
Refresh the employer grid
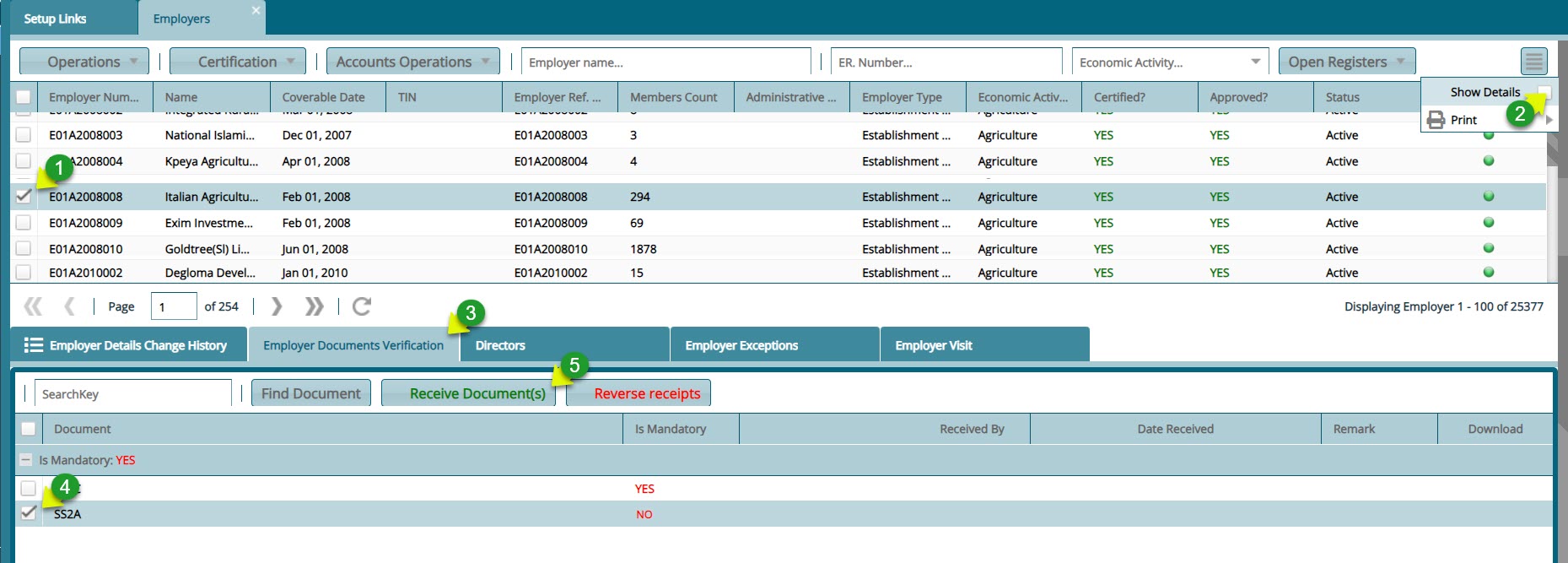pos(362,306)
